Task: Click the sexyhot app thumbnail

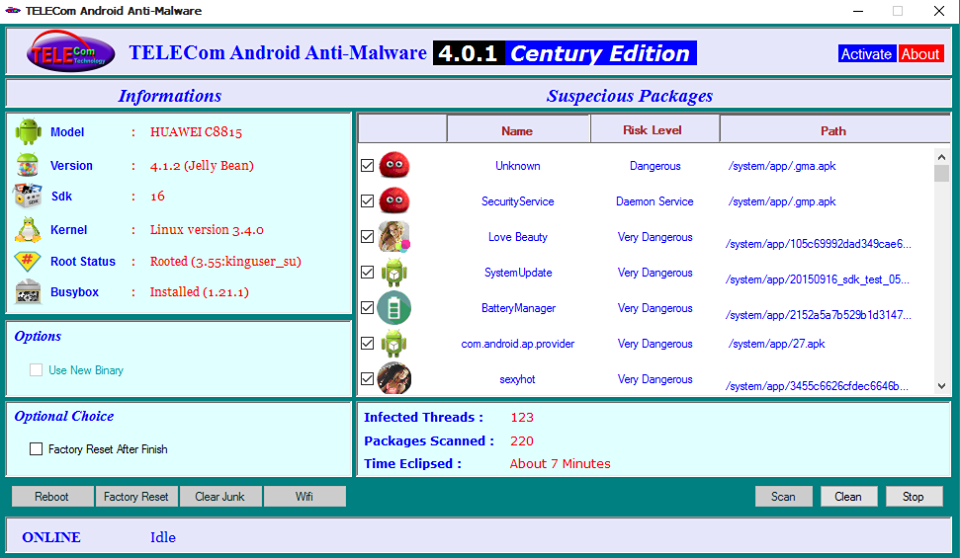Action: tap(394, 379)
